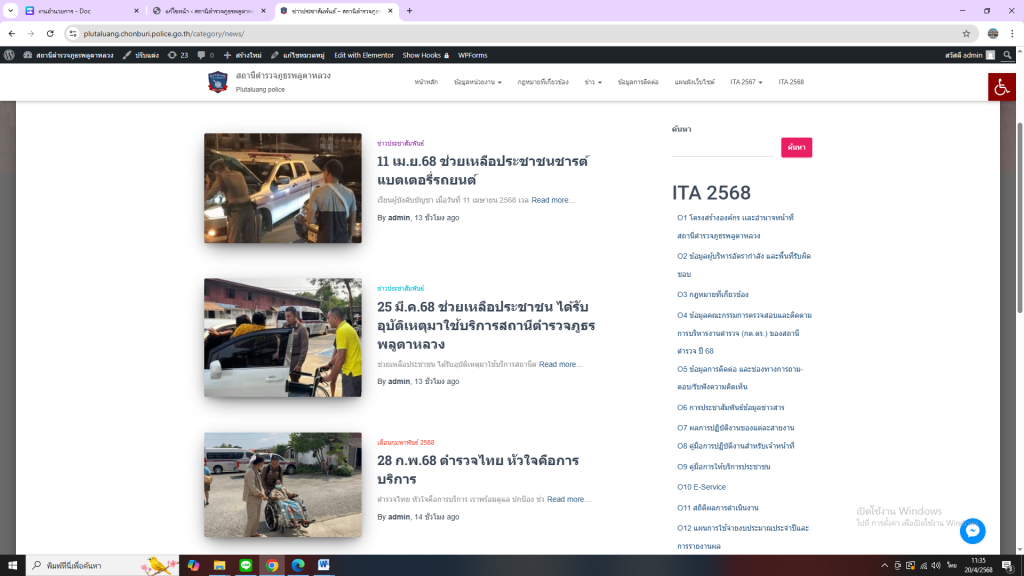Expand the ข้อมูลหน่วยงาน dropdown menu
The width and height of the screenshot is (1024, 576).
pyautogui.click(x=477, y=82)
